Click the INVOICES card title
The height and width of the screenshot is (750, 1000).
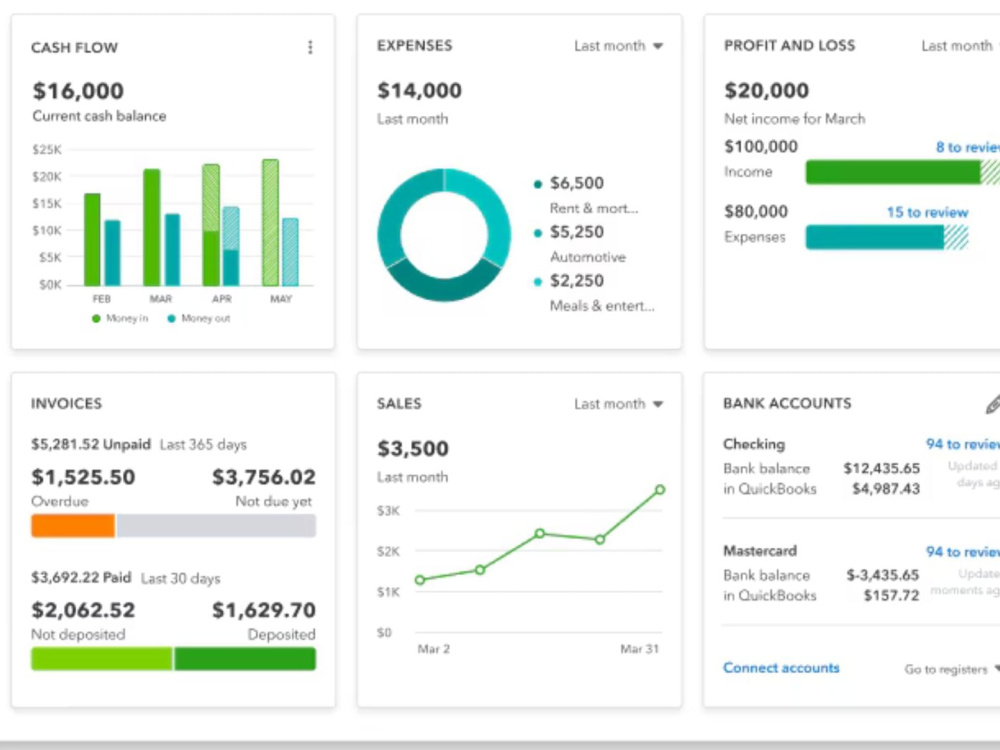click(66, 404)
